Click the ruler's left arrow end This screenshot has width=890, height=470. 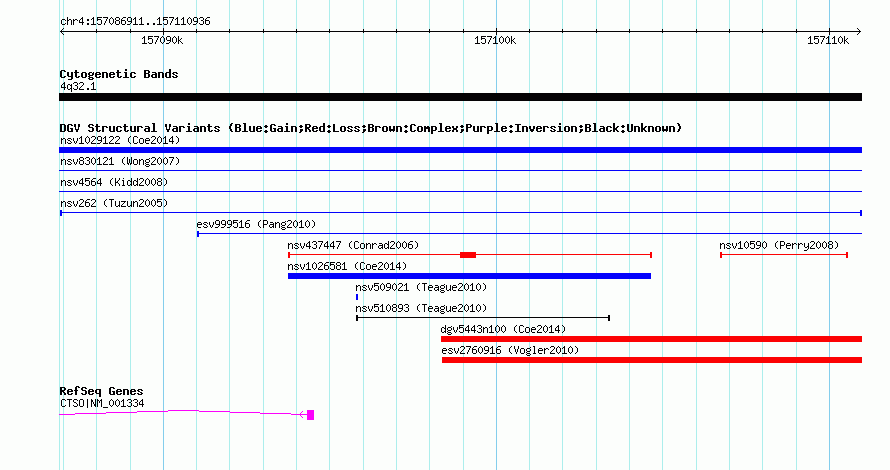pyautogui.click(x=62, y=32)
